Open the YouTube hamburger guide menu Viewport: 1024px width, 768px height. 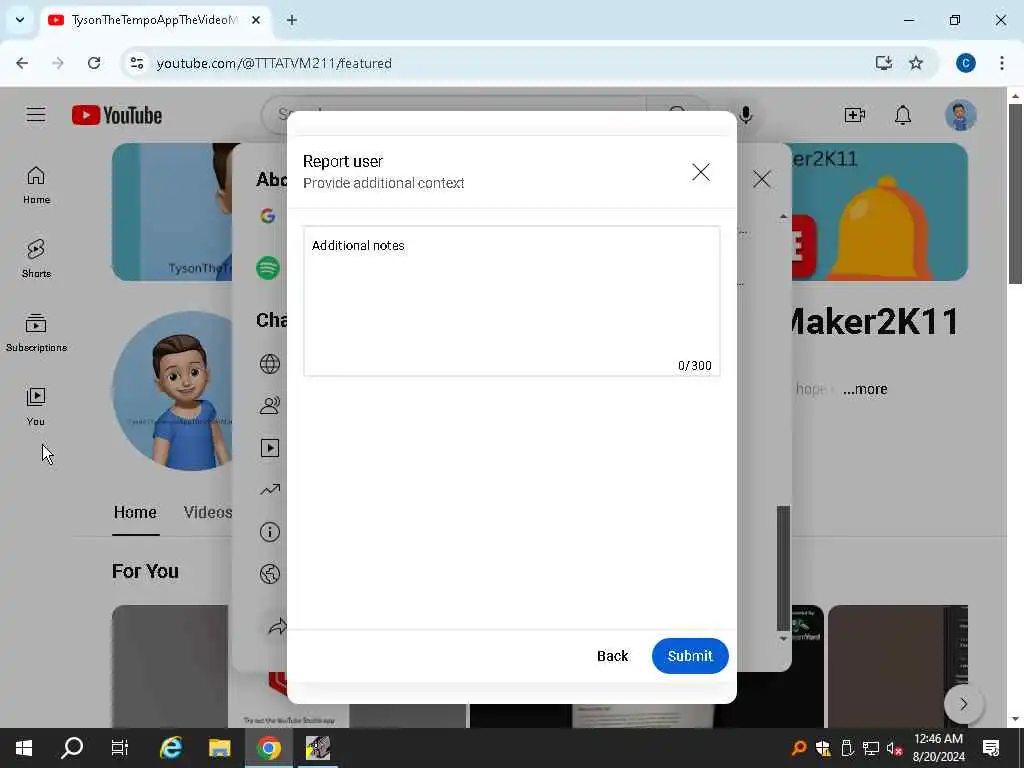click(36, 115)
